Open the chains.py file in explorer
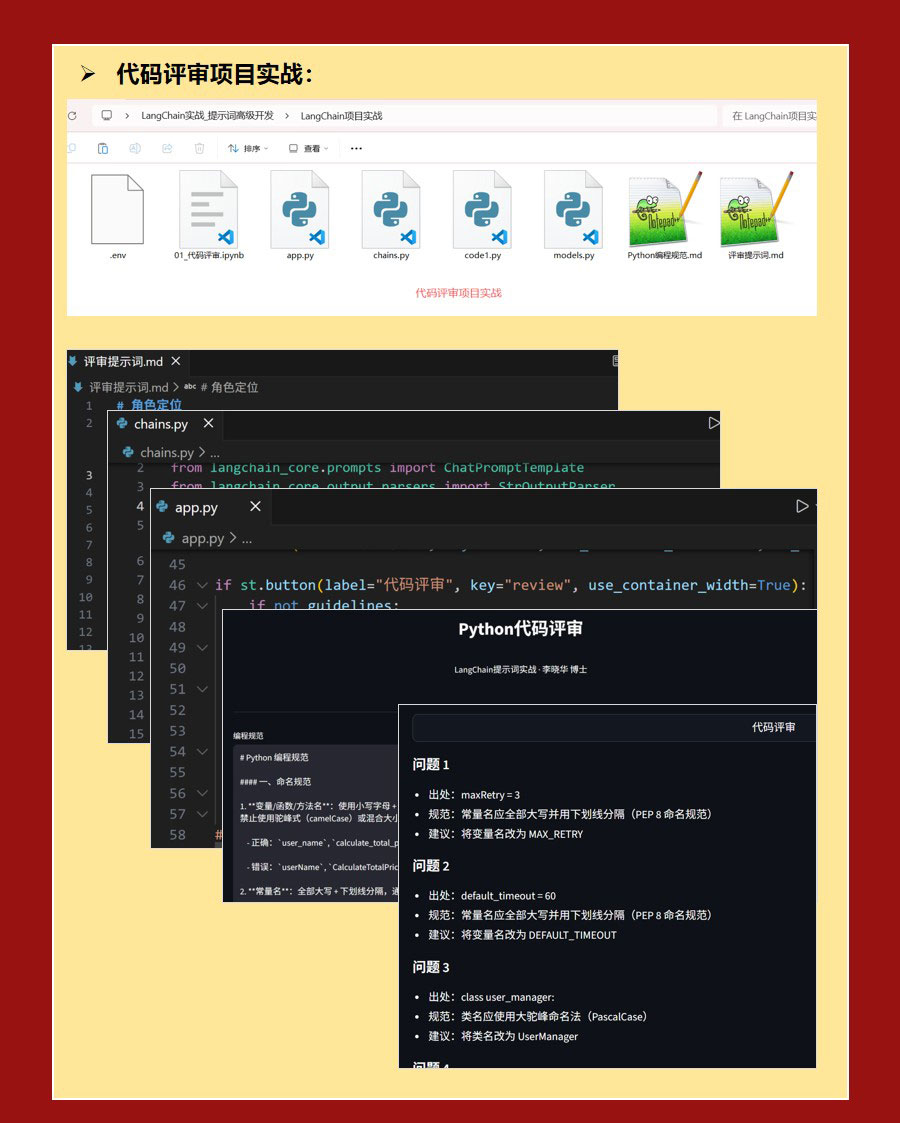This screenshot has width=900, height=1123. point(391,210)
